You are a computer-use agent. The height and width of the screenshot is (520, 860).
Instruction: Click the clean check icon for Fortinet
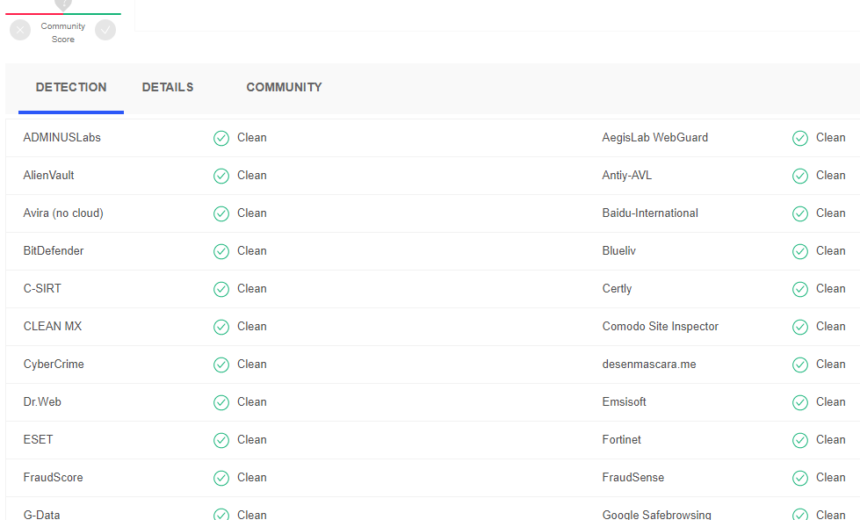[800, 440]
